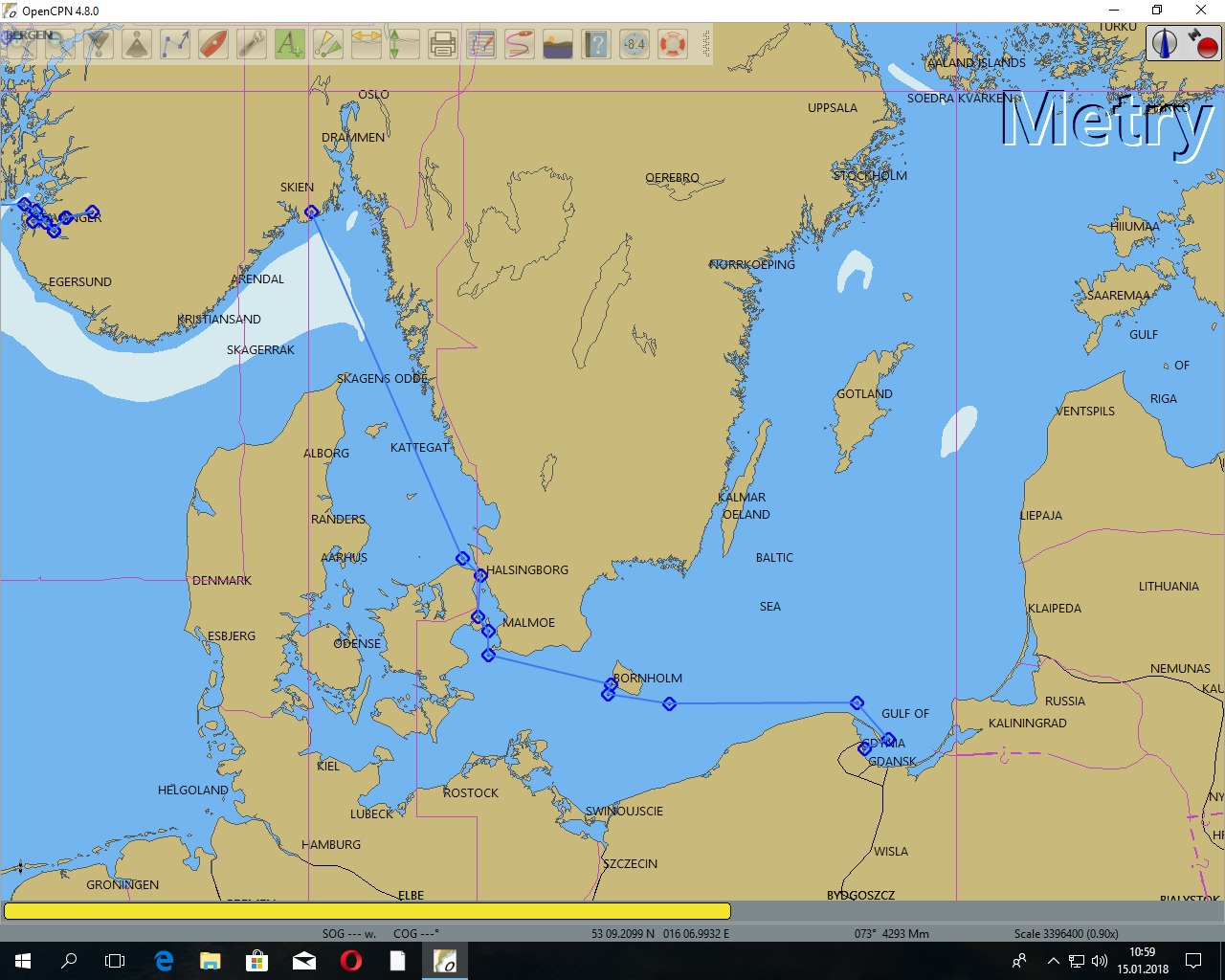Viewport: 1225px width, 980px height.
Task: Click the KRISTIANSAND chart label
Action: click(219, 320)
